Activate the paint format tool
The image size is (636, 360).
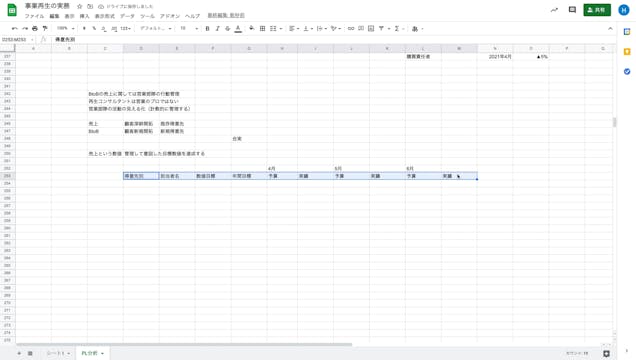pyautogui.click(x=45, y=28)
